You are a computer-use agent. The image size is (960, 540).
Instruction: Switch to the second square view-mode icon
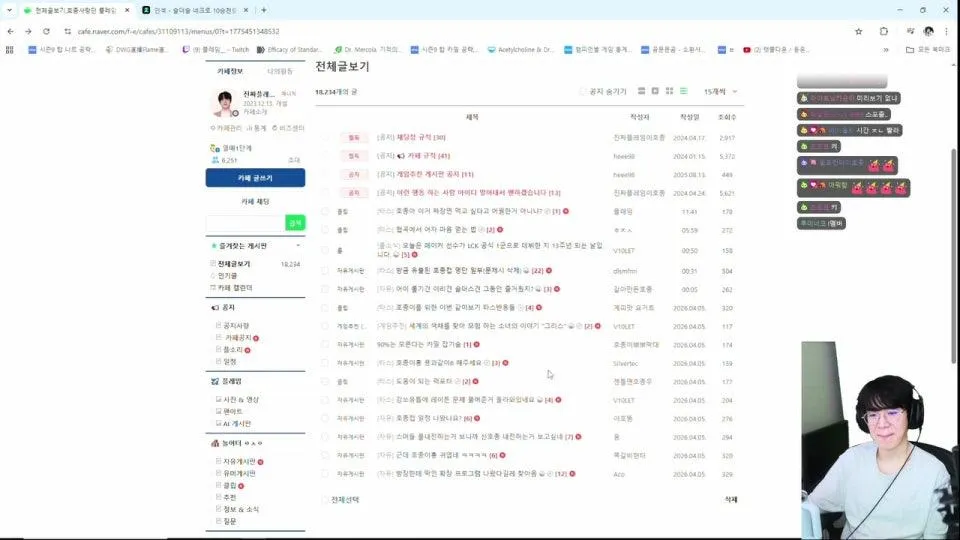(655, 91)
